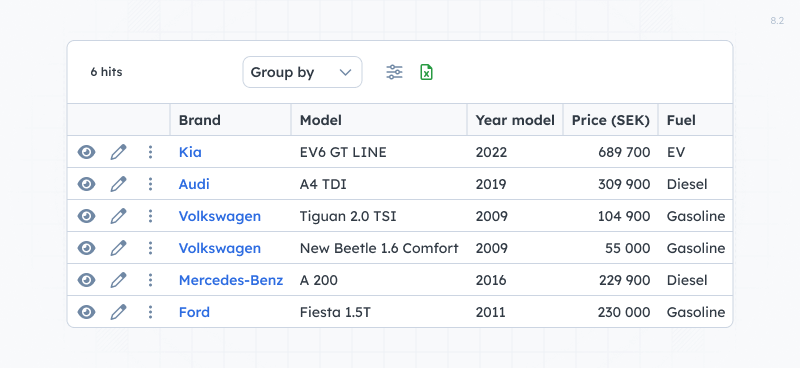
Task: Toggle eye icon for Mercedes-Benz A 200
Action: (x=86, y=280)
